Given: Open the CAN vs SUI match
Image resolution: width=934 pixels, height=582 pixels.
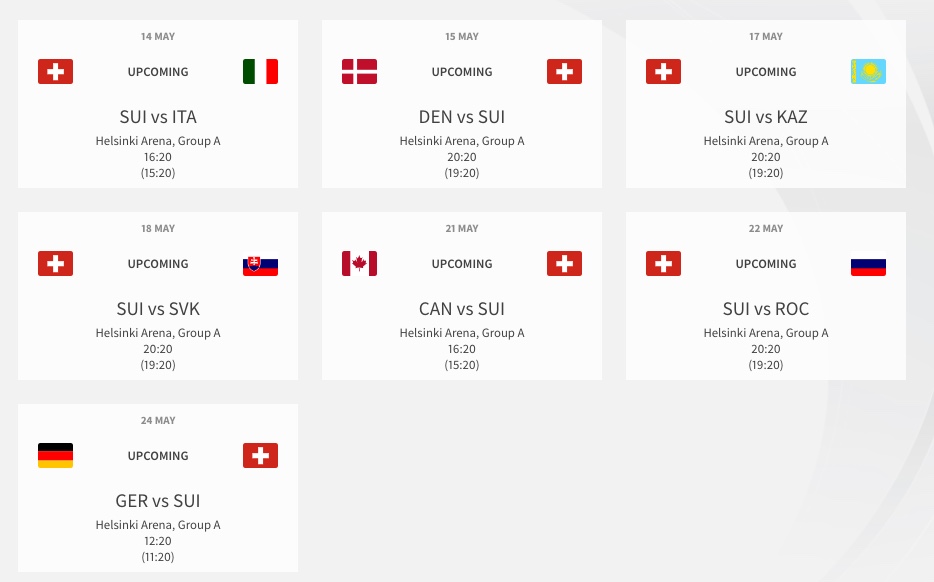Looking at the screenshot, I should 462,309.
